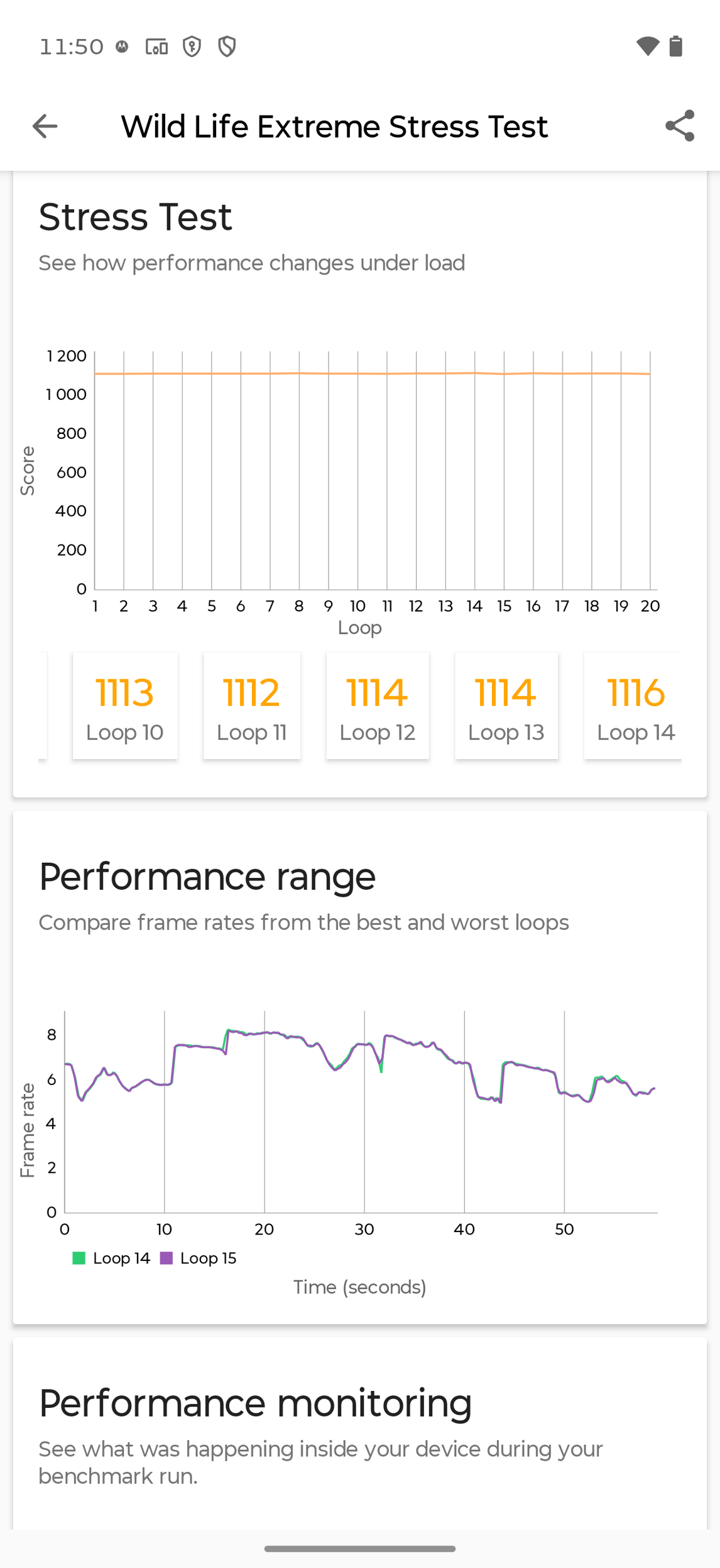Viewport: 720px width, 1568px height.
Task: Tap the Performance monitoring heading
Action: pyautogui.click(x=255, y=1403)
